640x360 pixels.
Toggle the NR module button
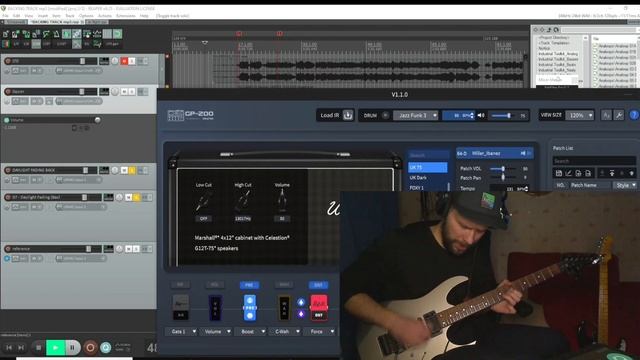pyautogui.click(x=180, y=284)
